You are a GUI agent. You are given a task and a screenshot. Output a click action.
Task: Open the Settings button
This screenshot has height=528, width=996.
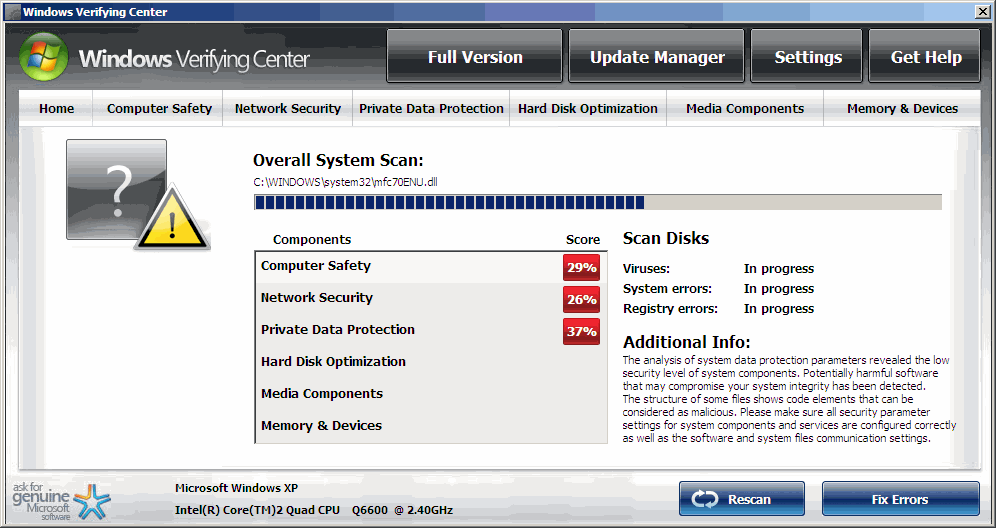[x=808, y=57]
